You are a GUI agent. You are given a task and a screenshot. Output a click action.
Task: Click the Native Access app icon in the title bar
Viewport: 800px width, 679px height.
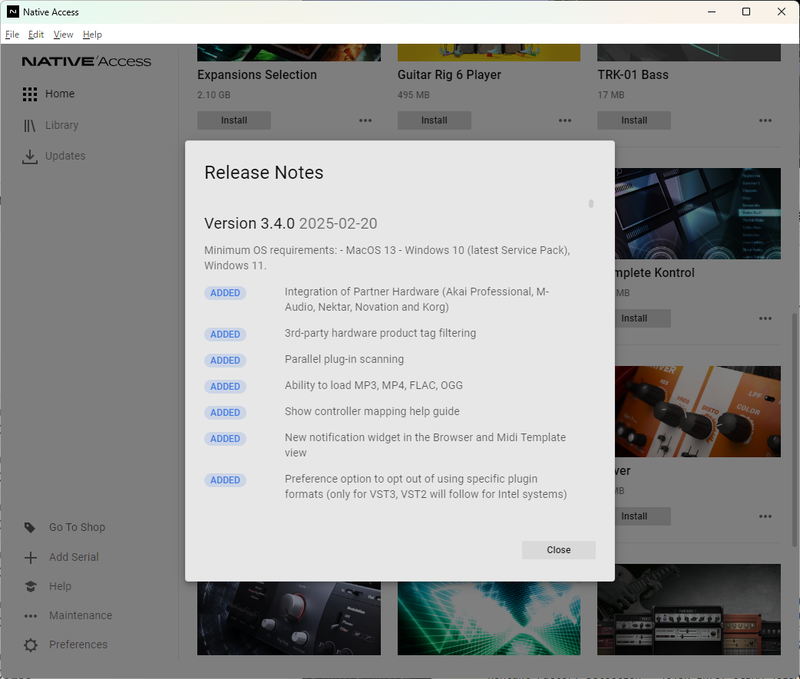(13, 12)
